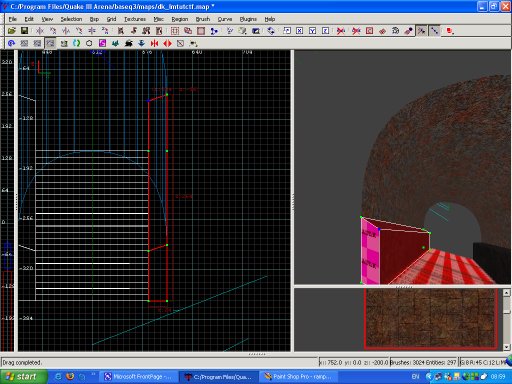This screenshot has width=512, height=384.
Task: Select the brown brick texture thumbnail
Action: click(431, 318)
